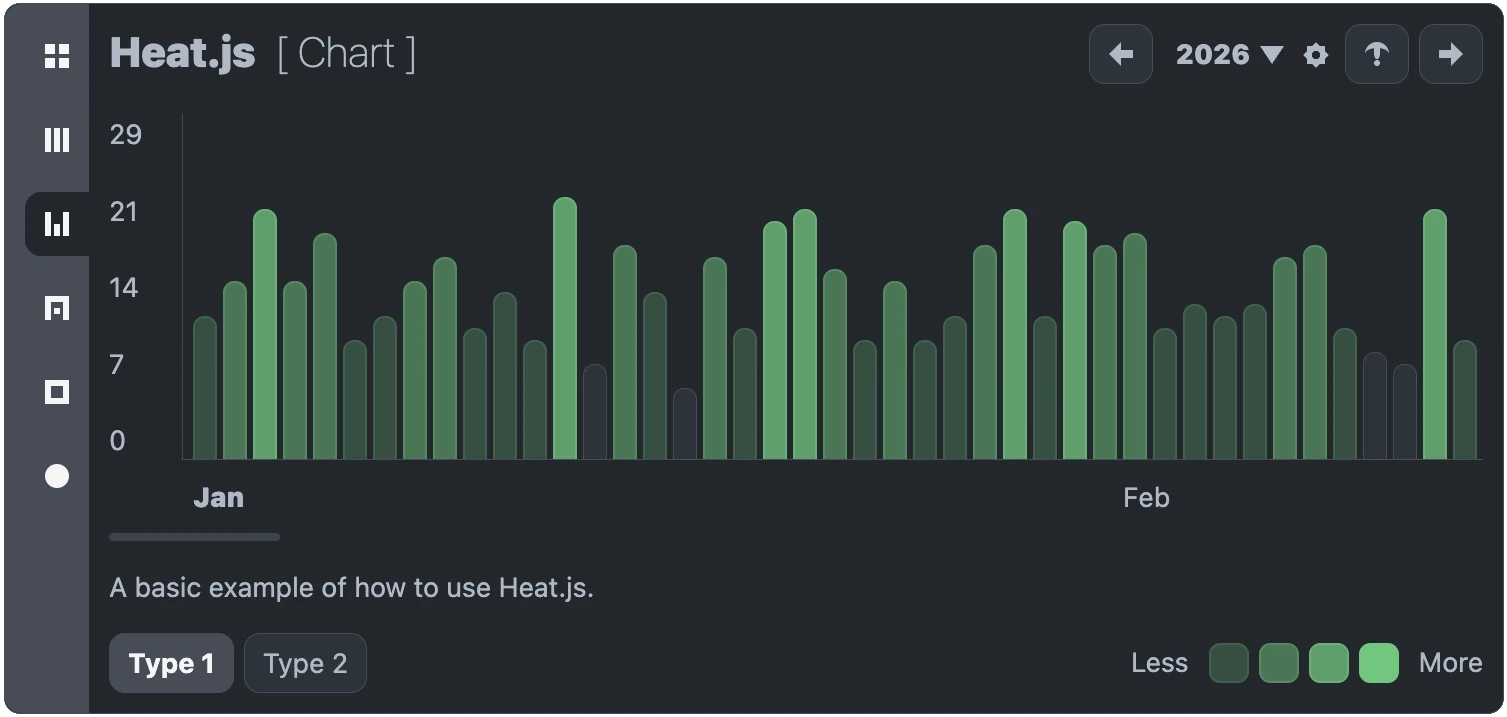
Task: Go to previous year arrow
Action: coord(1121,54)
